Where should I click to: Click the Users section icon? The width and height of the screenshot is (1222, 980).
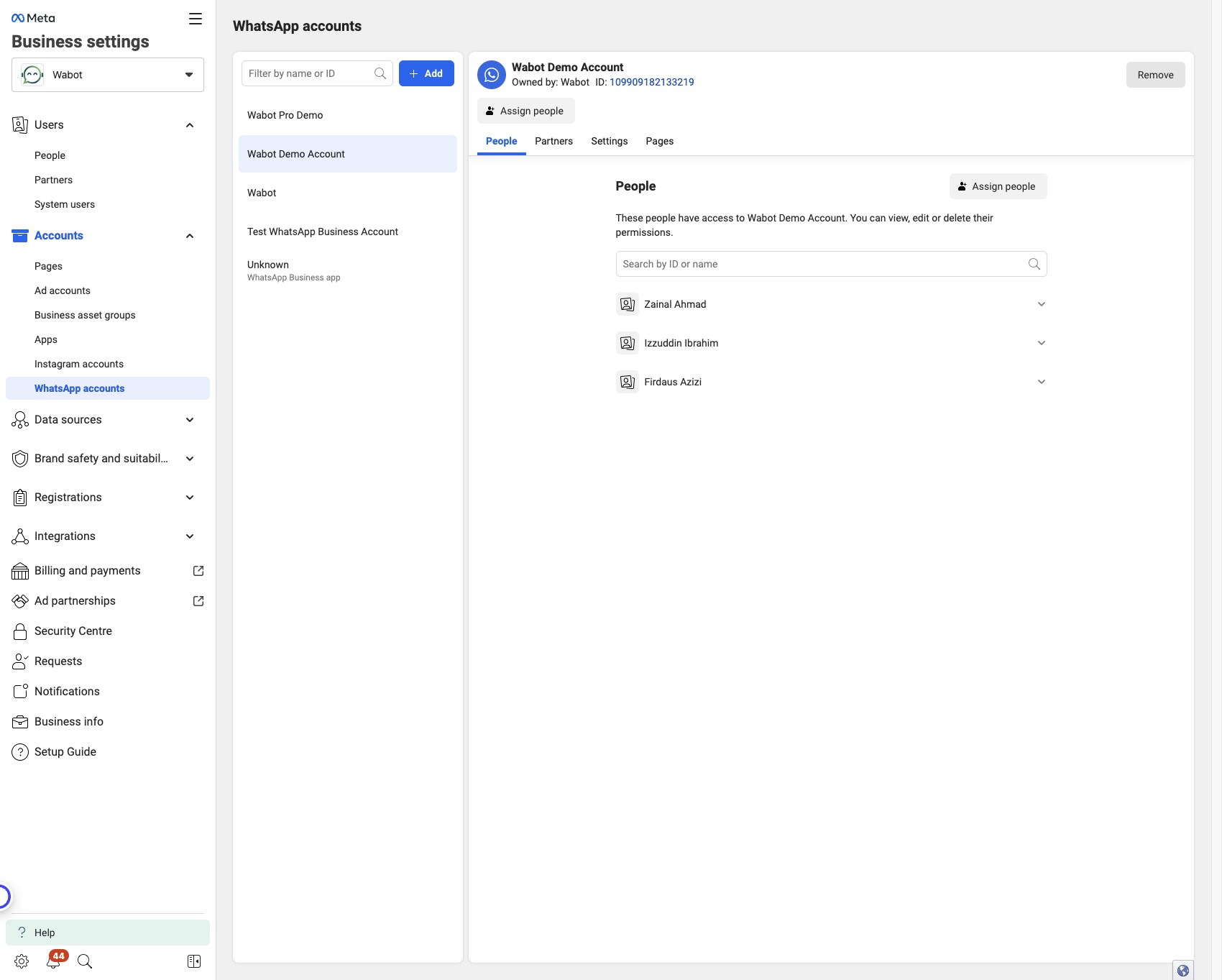(x=20, y=125)
